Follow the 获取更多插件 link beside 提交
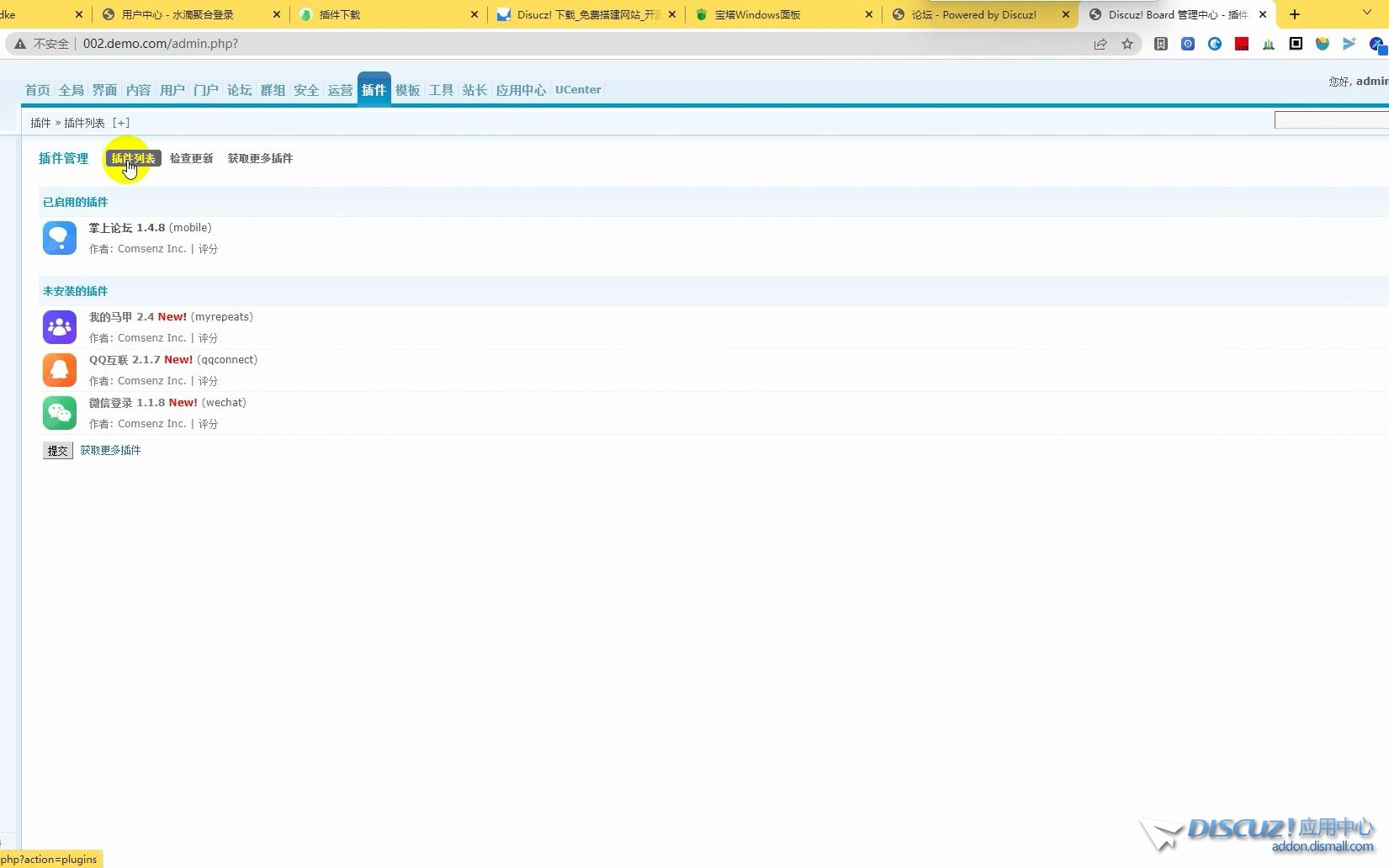Image resolution: width=1389 pixels, height=868 pixels. (110, 450)
